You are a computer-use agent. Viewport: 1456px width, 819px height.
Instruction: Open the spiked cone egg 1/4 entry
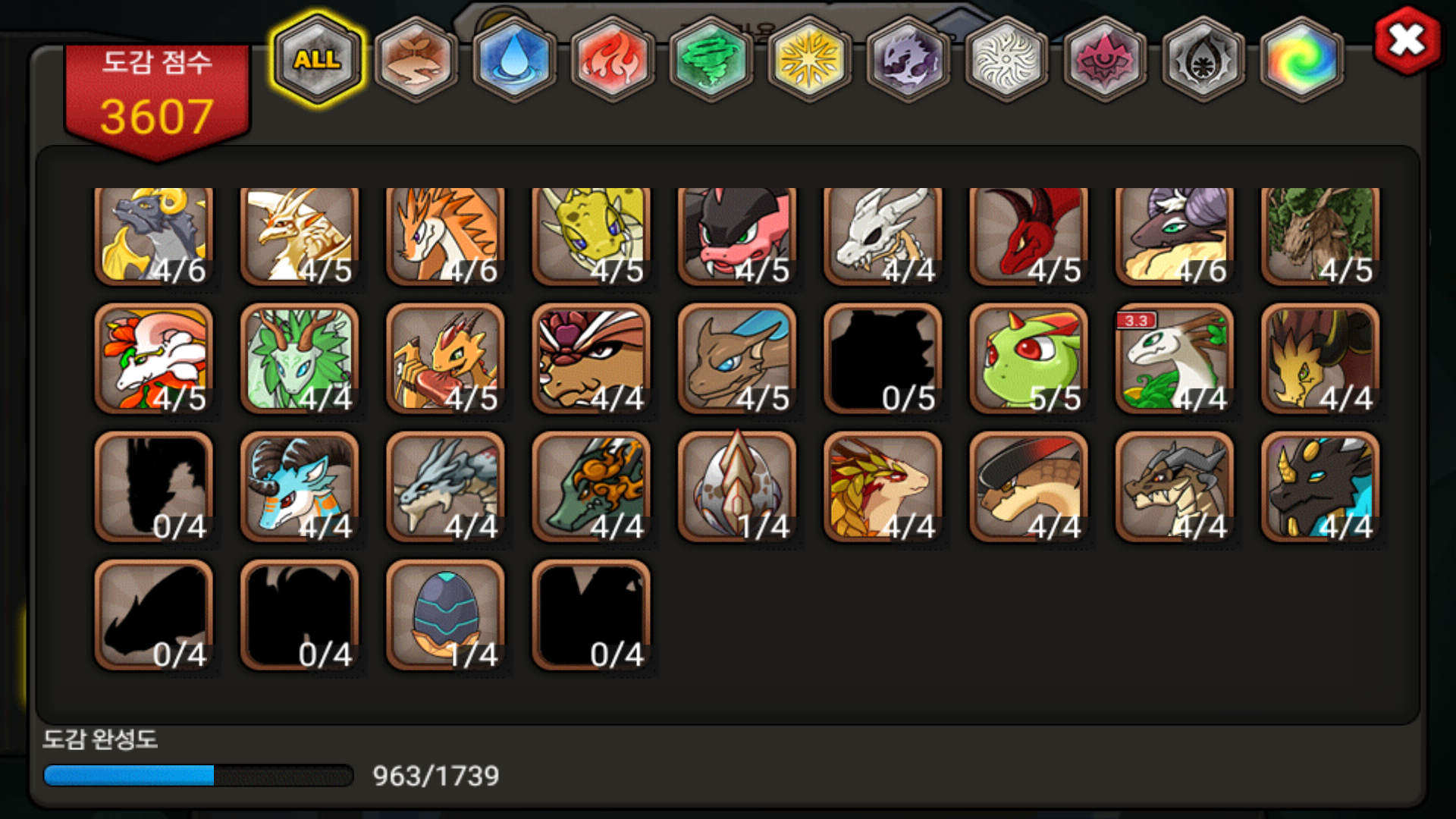click(737, 487)
